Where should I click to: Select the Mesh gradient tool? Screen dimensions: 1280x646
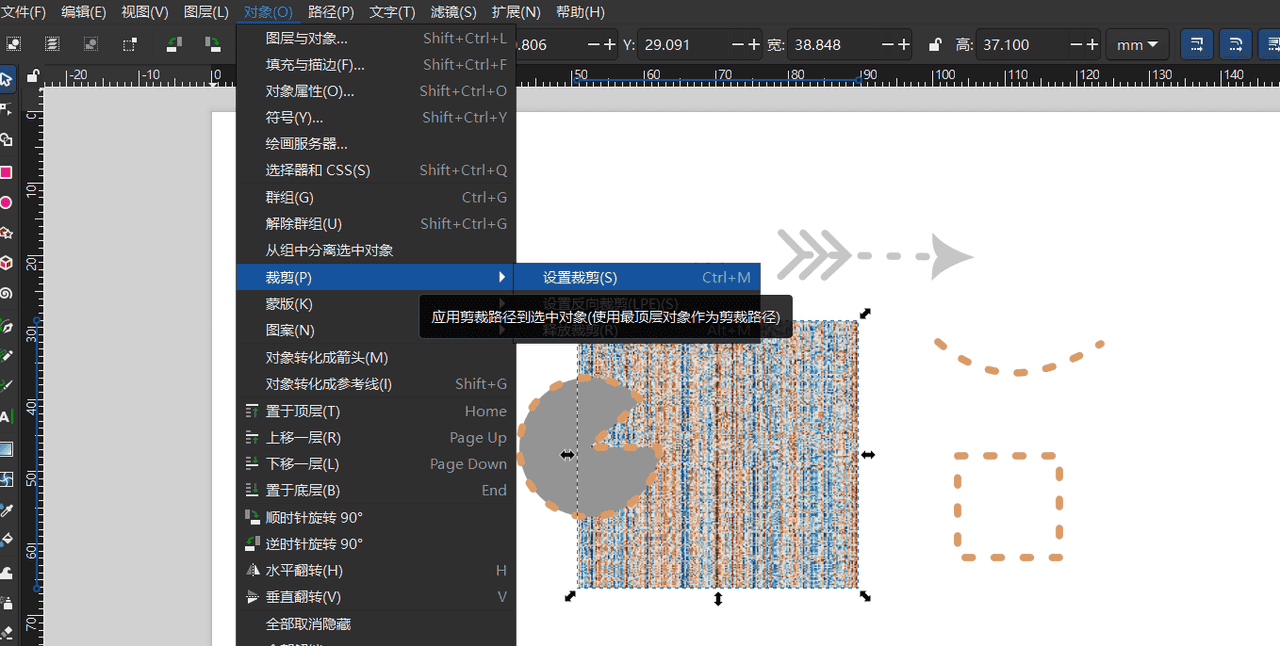pyautogui.click(x=6, y=479)
